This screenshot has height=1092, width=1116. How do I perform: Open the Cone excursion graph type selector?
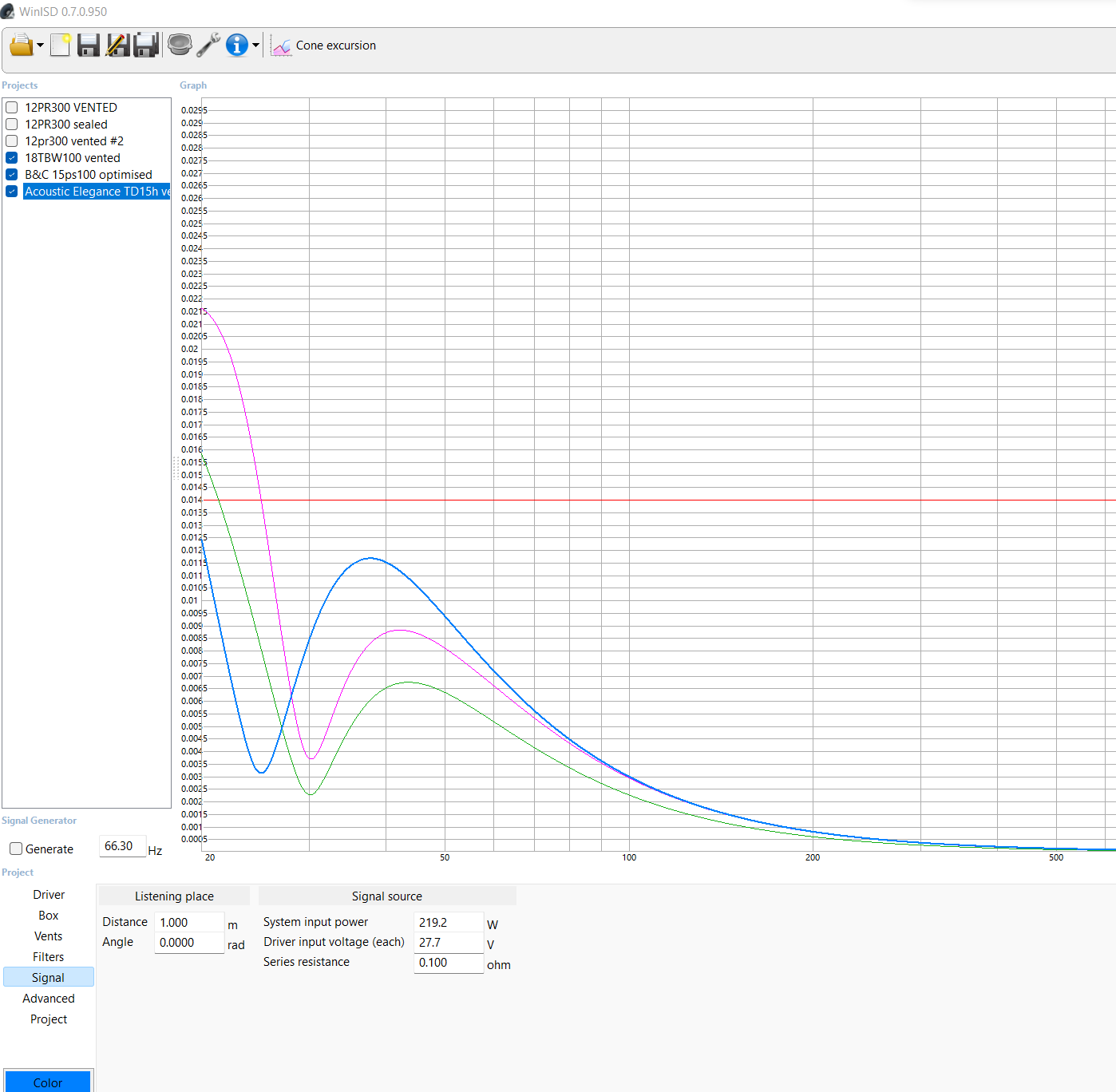[324, 45]
